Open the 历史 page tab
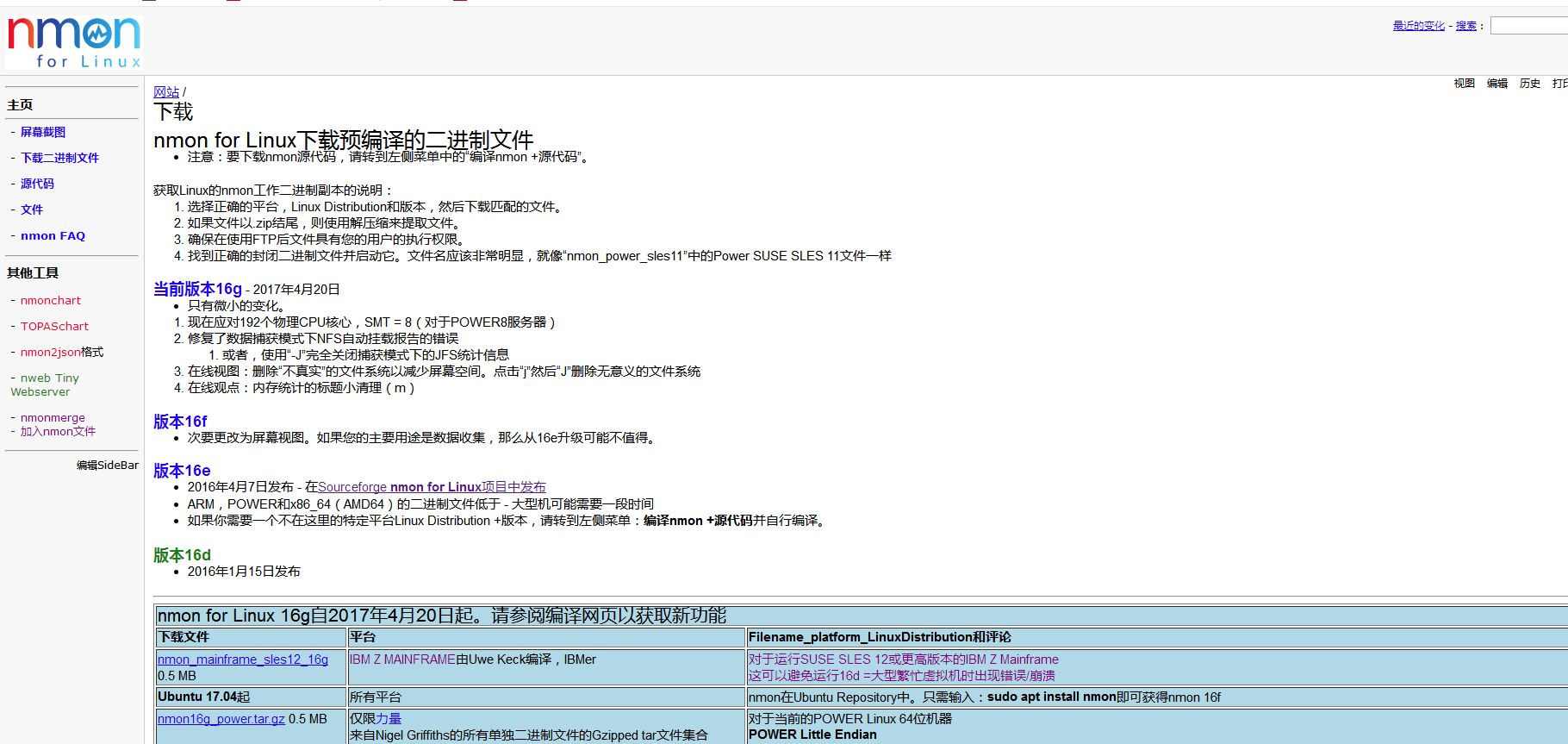 (1529, 84)
